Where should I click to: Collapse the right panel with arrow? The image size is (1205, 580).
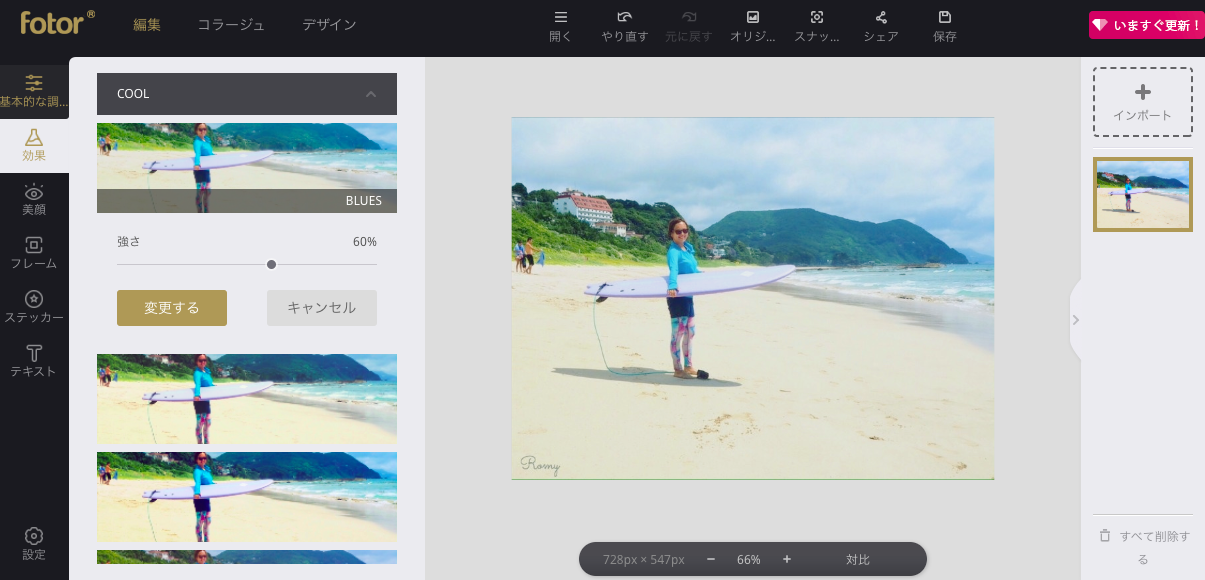pyautogui.click(x=1076, y=320)
